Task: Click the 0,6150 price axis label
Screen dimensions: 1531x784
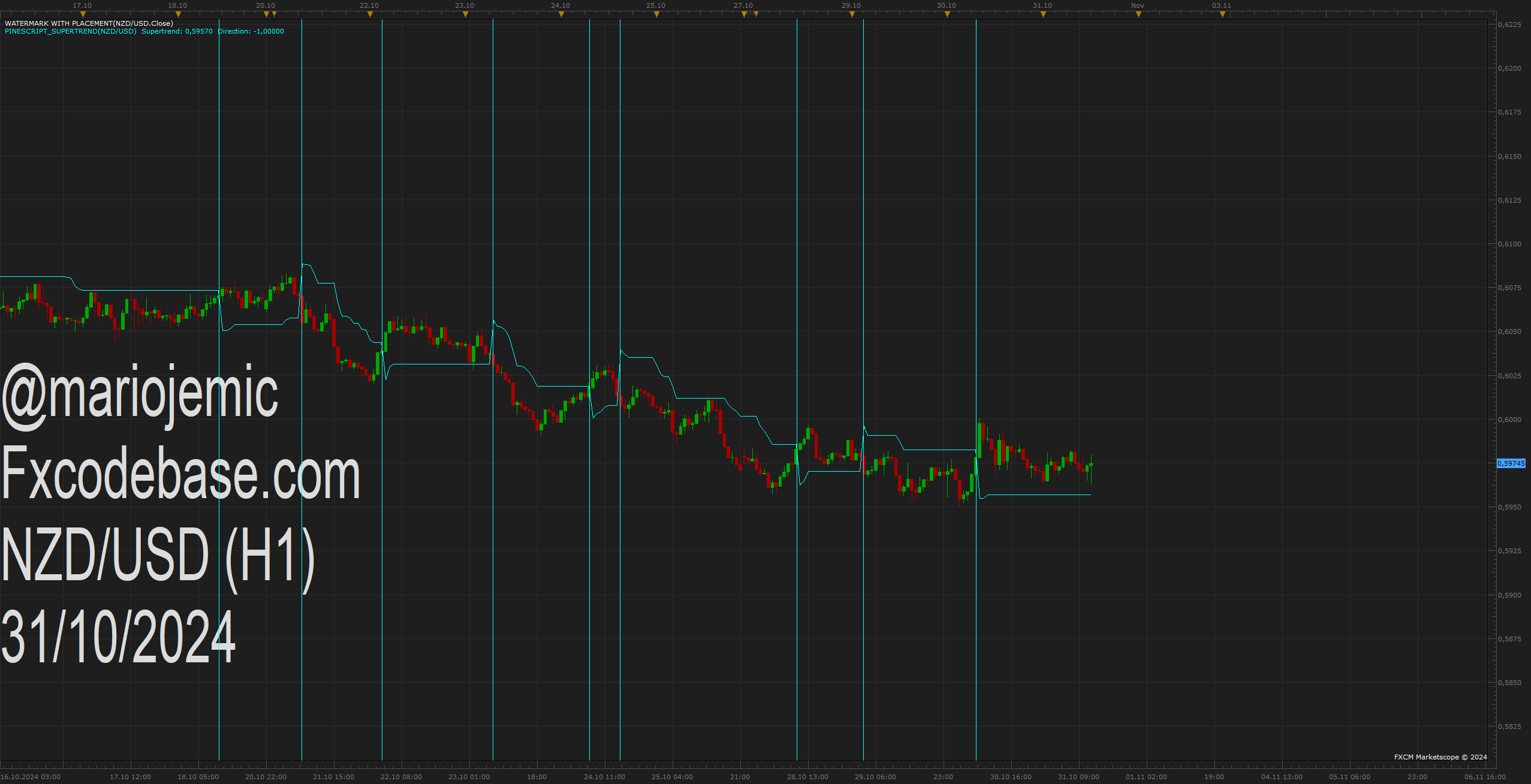Action: 1509,156
